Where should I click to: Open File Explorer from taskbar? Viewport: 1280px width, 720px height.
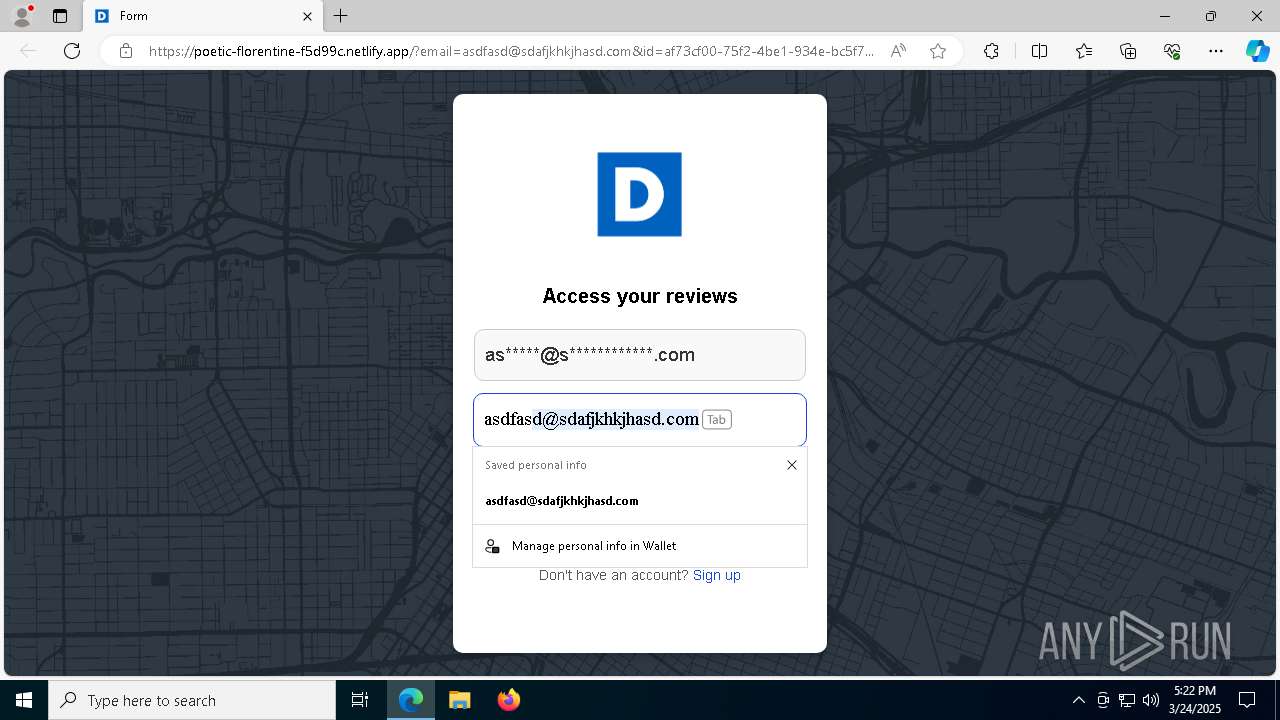tap(459, 700)
